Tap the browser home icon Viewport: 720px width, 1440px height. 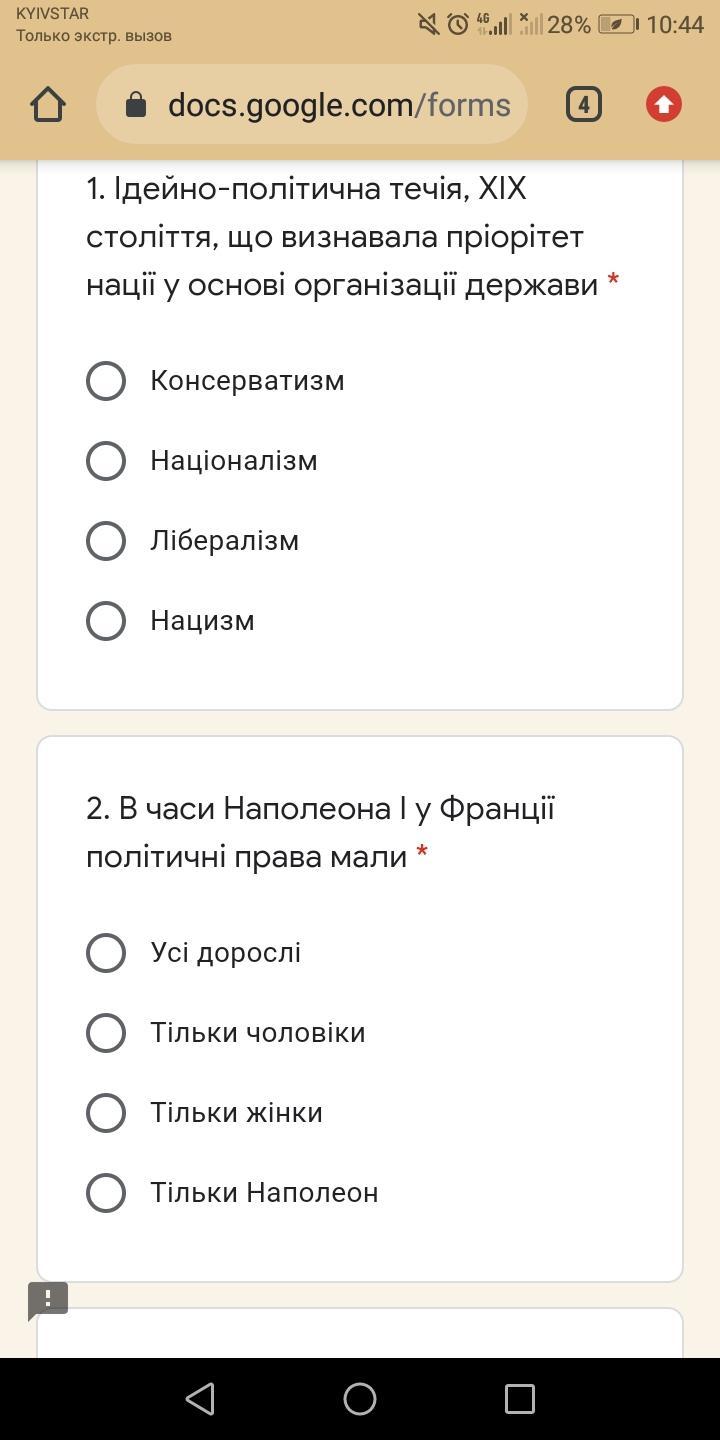click(48, 105)
